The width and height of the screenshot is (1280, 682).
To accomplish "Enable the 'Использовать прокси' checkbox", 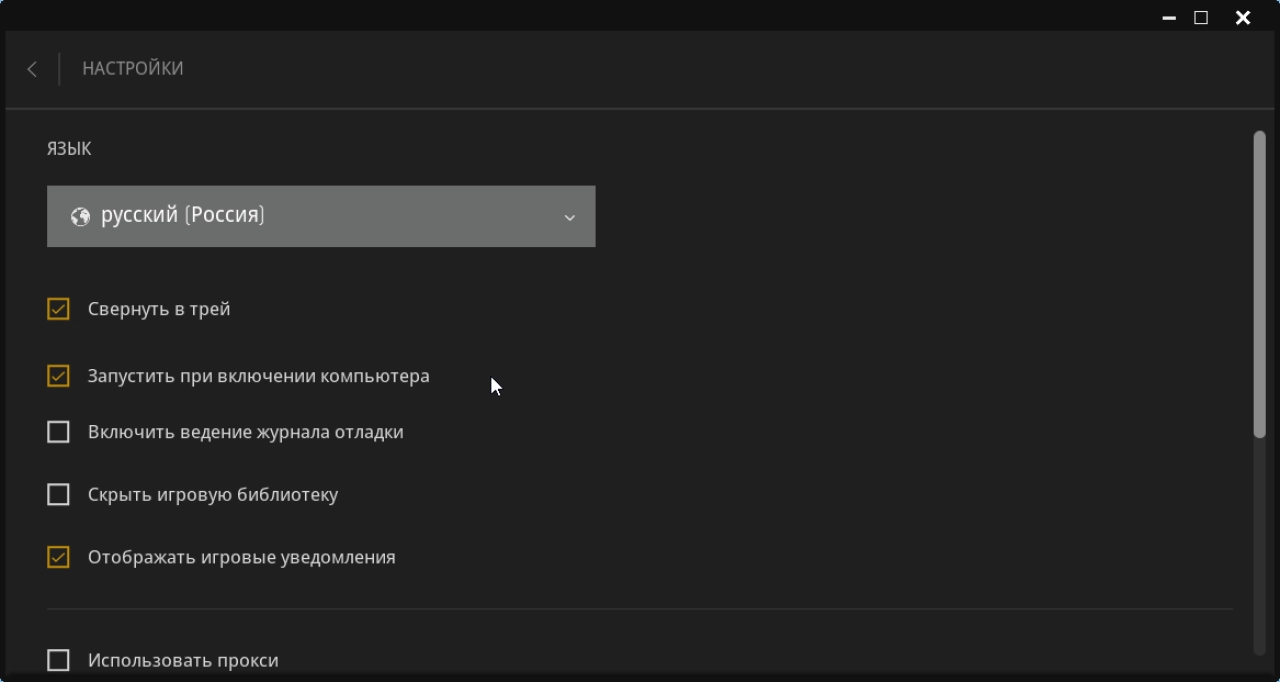I will (58, 660).
